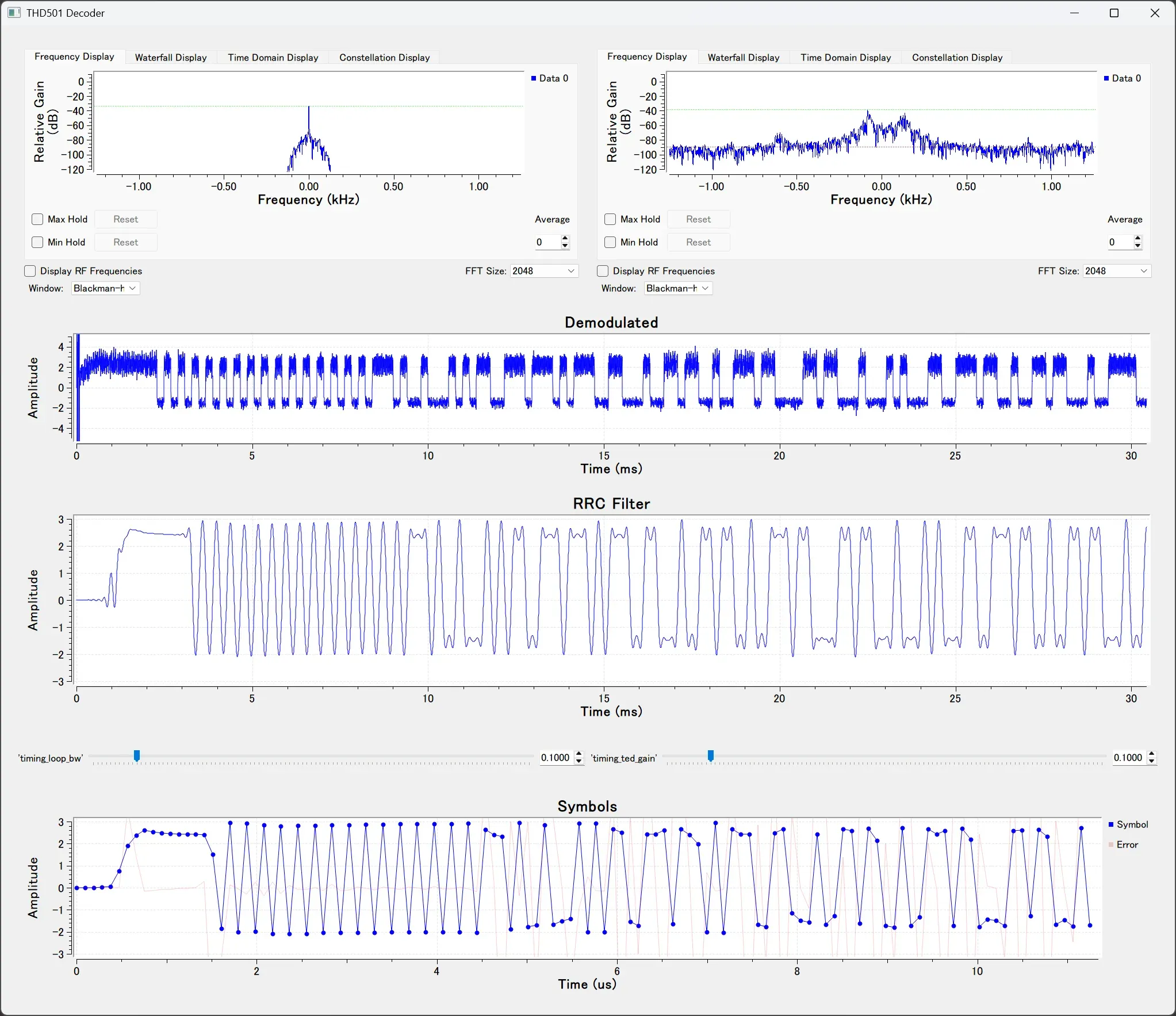Open right Constellation Display tab

pyautogui.click(x=957, y=58)
